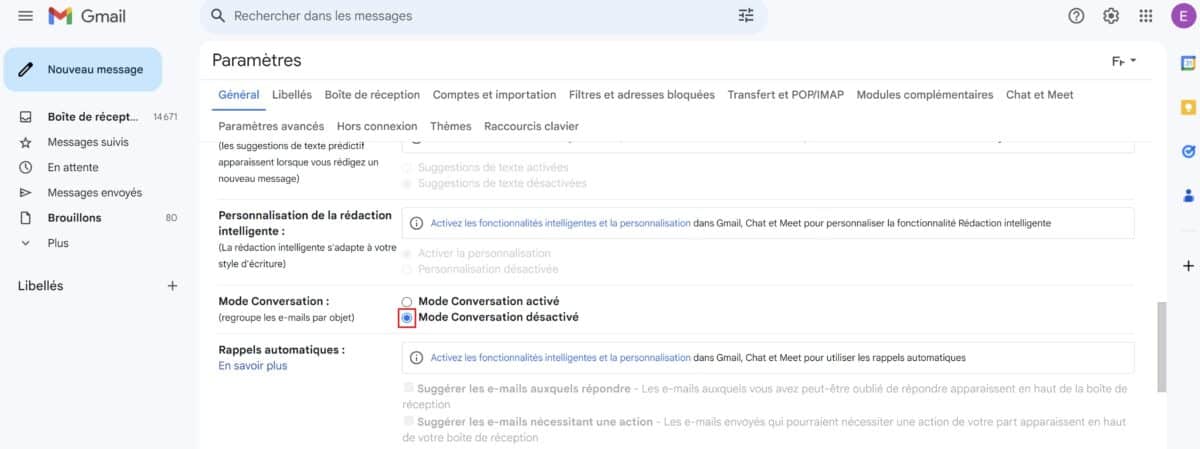Create a new label plus icon
This screenshot has width=1200, height=449.
coord(172,286)
